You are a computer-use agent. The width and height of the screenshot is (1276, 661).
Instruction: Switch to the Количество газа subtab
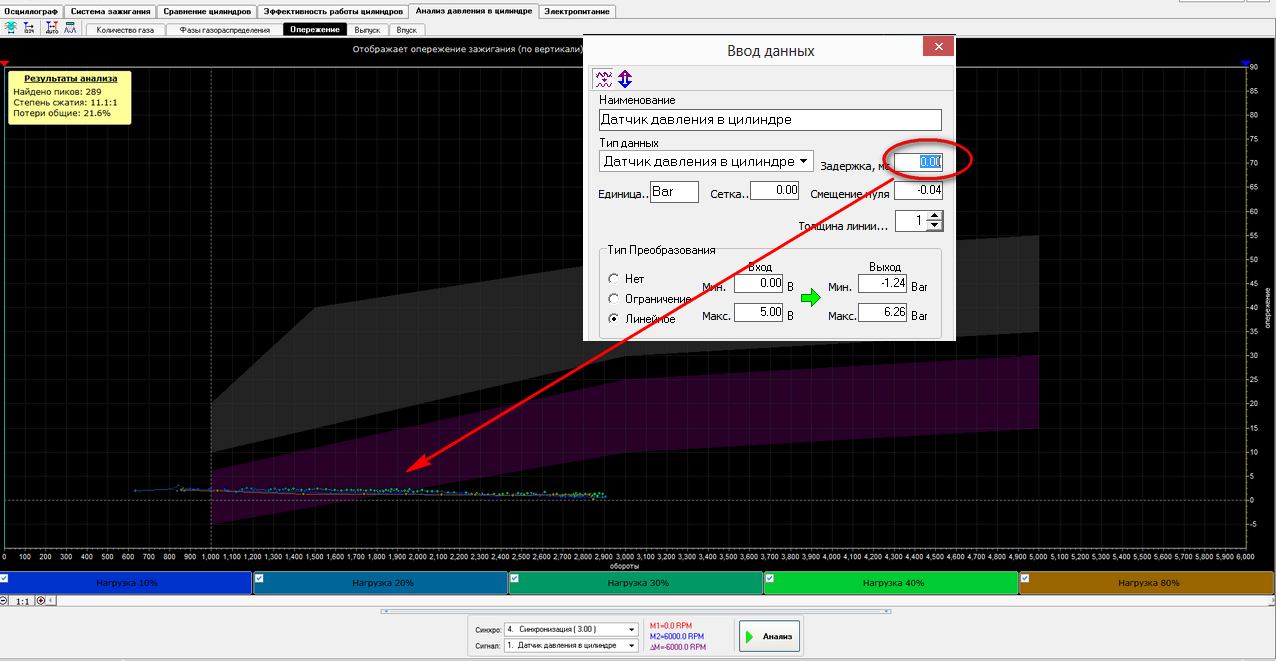tap(126, 30)
